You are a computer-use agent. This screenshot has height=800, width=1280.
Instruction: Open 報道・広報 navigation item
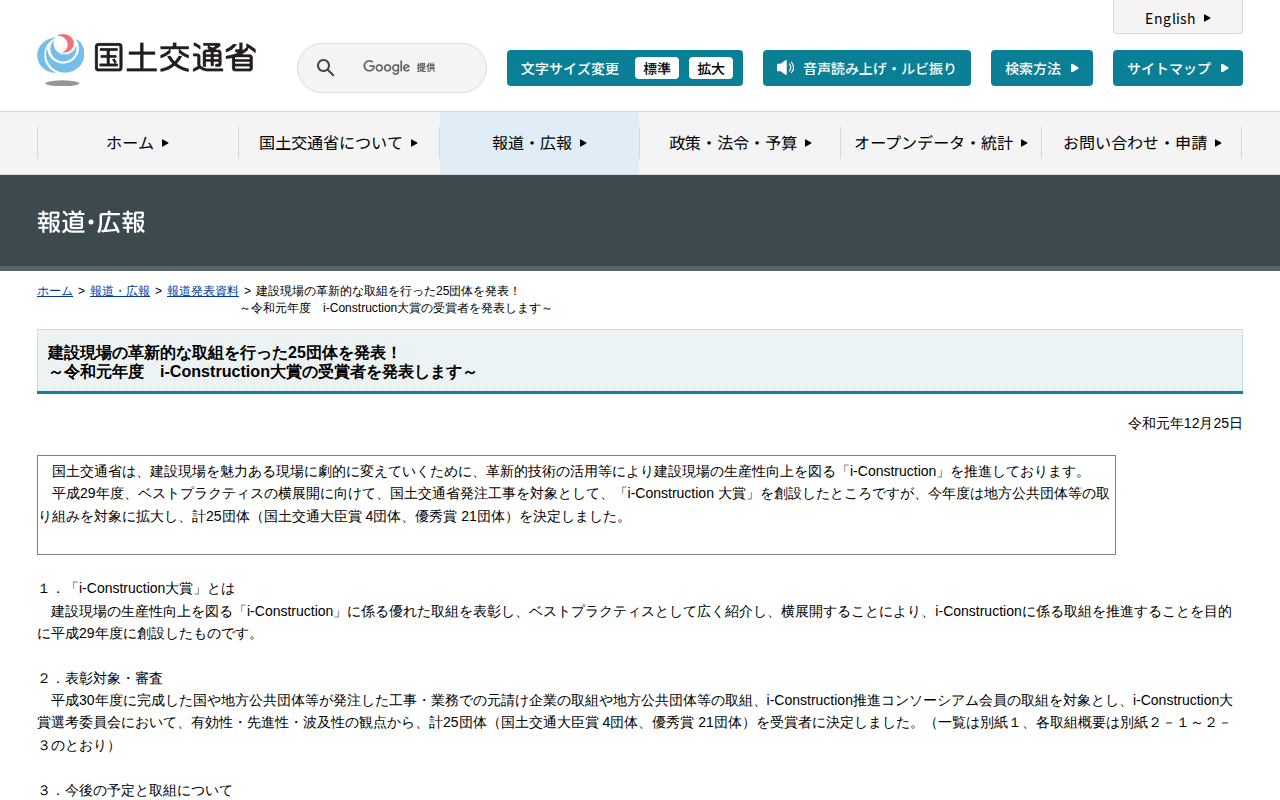pyautogui.click(x=540, y=143)
